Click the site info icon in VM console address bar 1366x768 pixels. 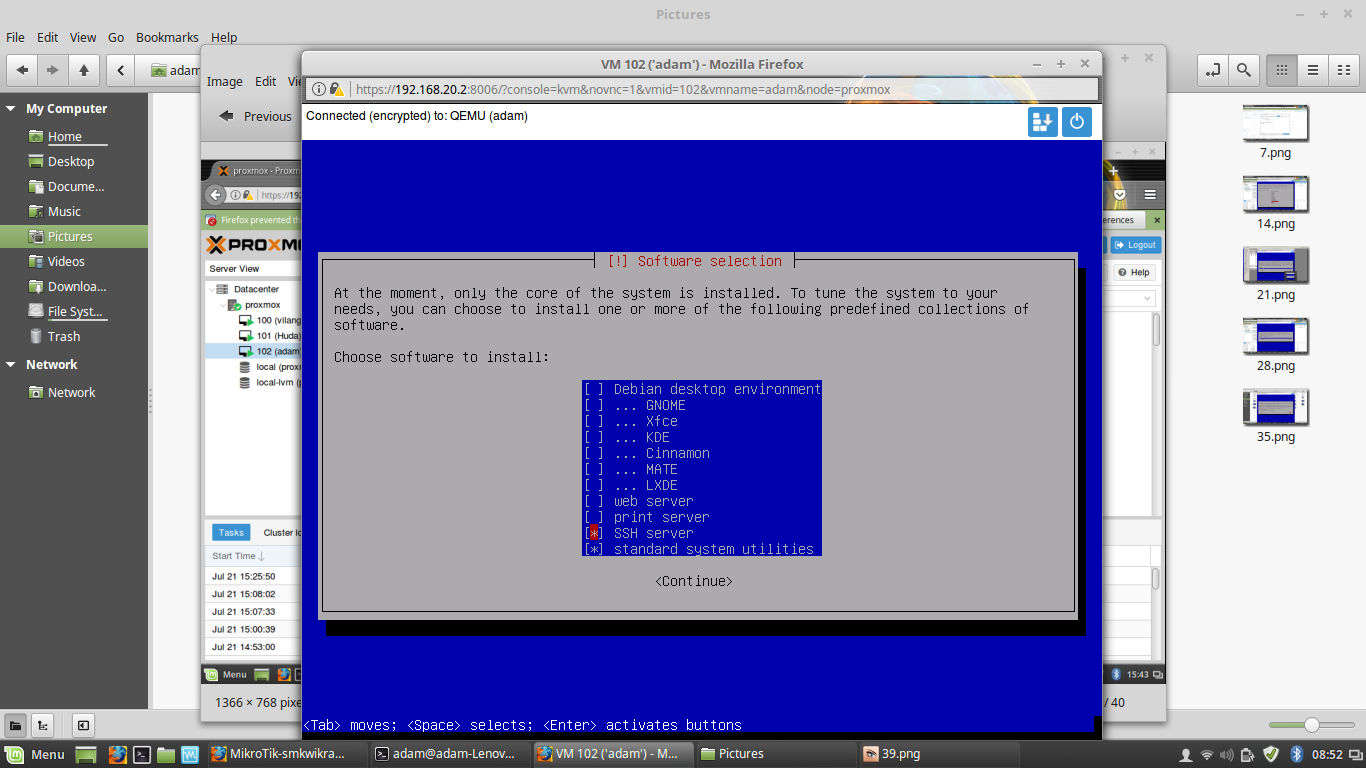point(319,89)
